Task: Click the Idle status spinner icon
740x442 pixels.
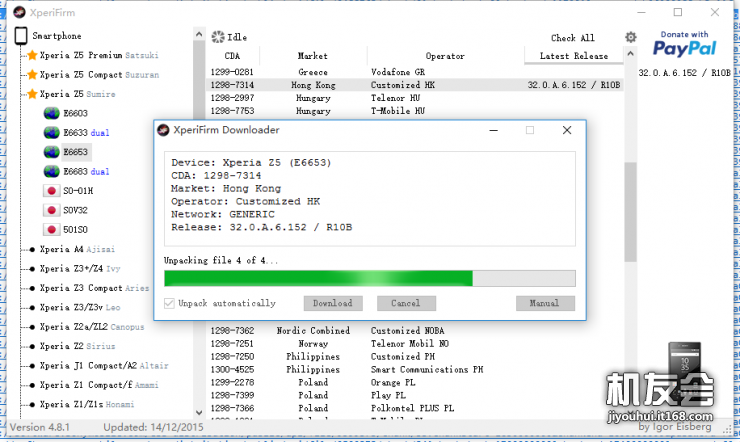Action: (218, 37)
